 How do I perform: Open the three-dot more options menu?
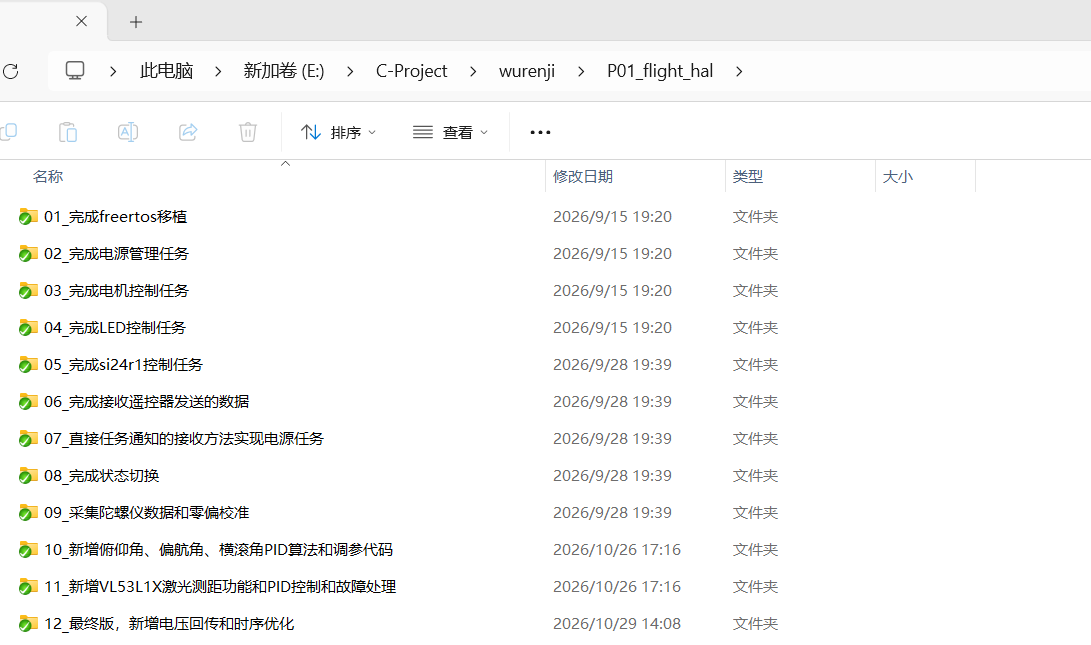click(540, 132)
